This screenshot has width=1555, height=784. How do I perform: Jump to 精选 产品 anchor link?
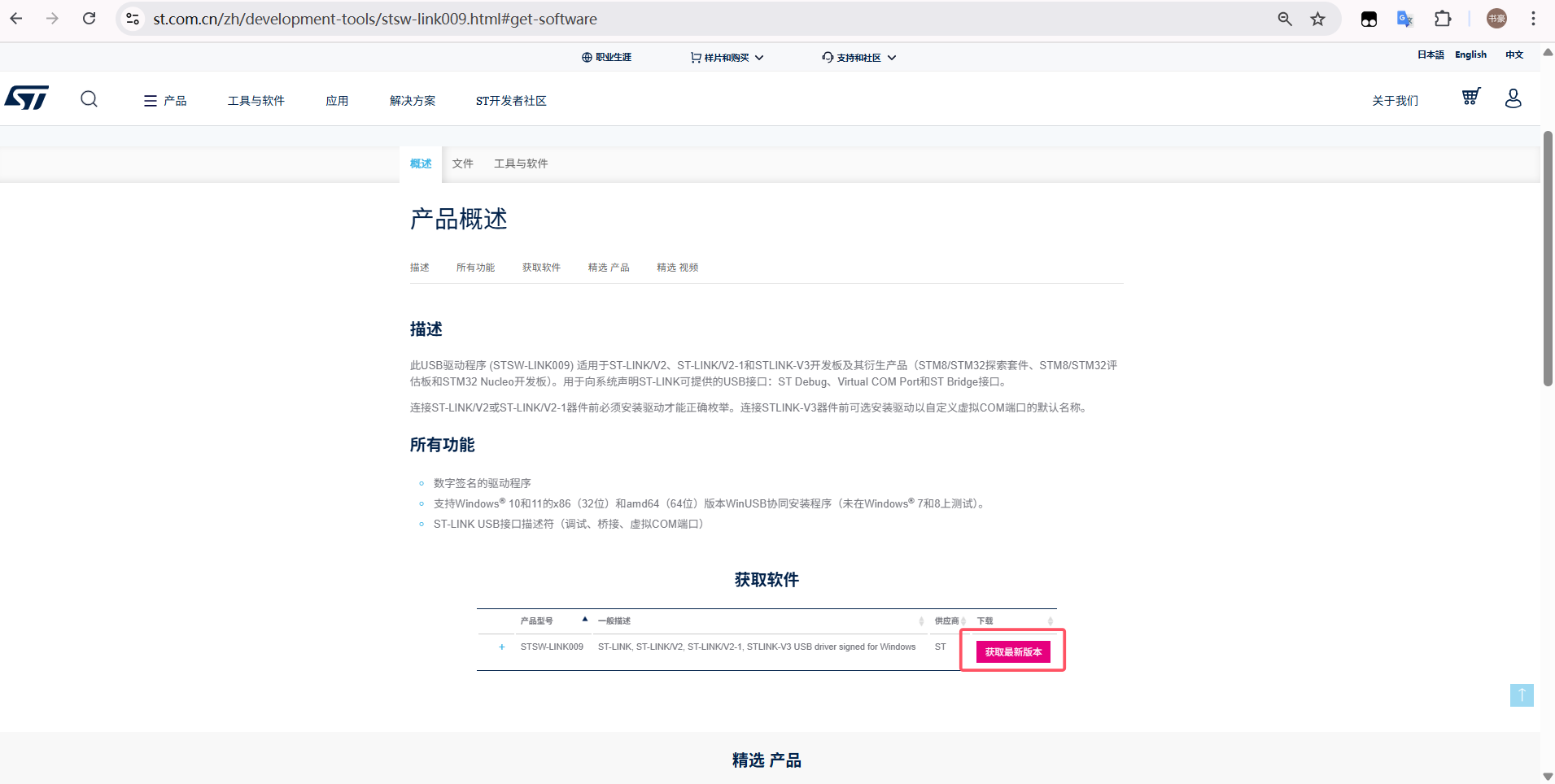pos(609,268)
